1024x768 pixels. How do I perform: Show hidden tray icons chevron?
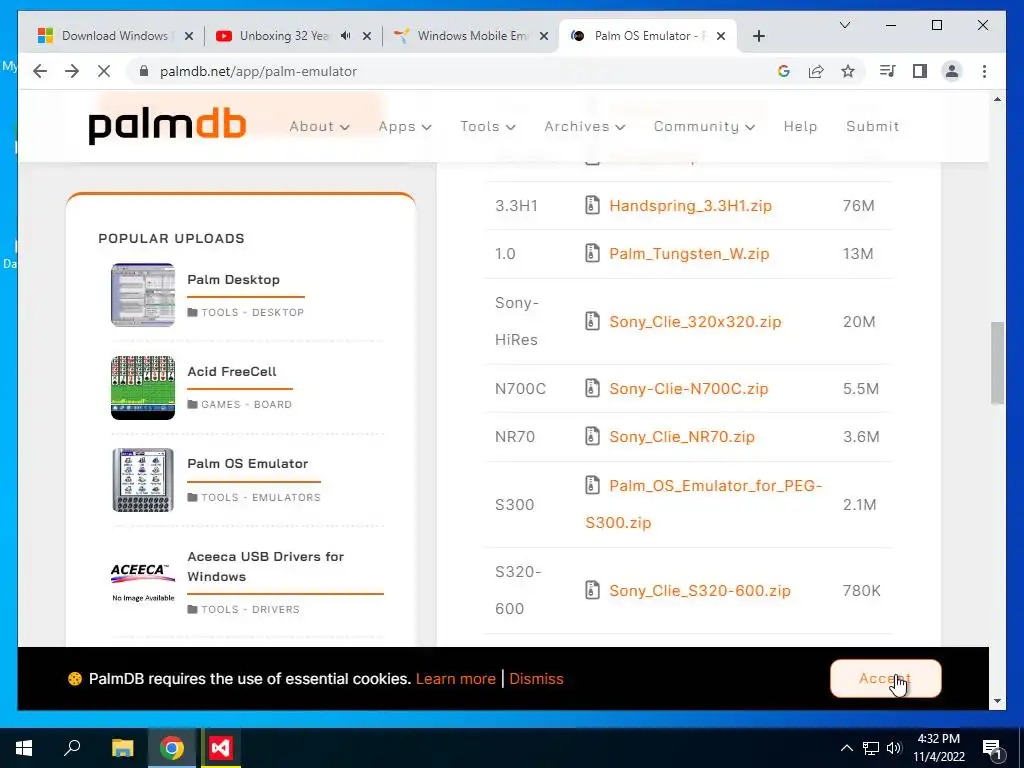point(846,748)
